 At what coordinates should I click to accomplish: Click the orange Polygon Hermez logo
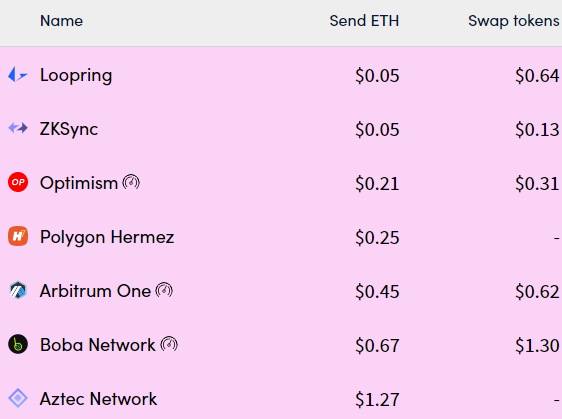(x=18, y=236)
